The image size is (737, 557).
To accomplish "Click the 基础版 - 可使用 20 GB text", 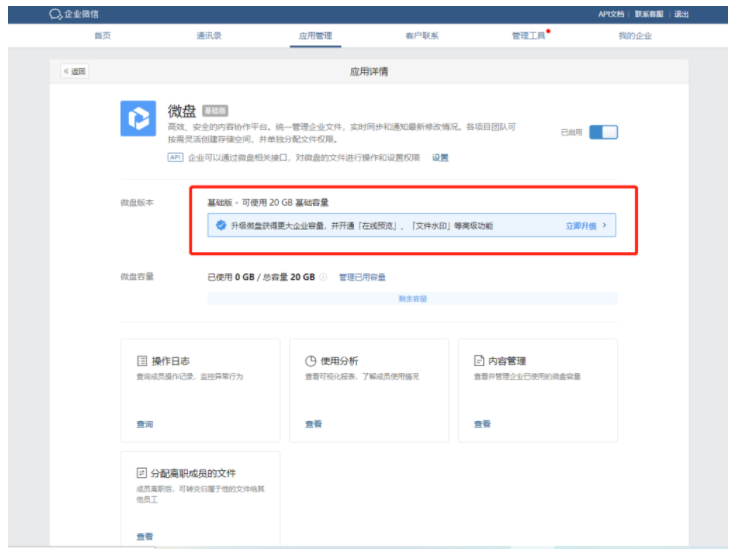I will click(x=268, y=203).
